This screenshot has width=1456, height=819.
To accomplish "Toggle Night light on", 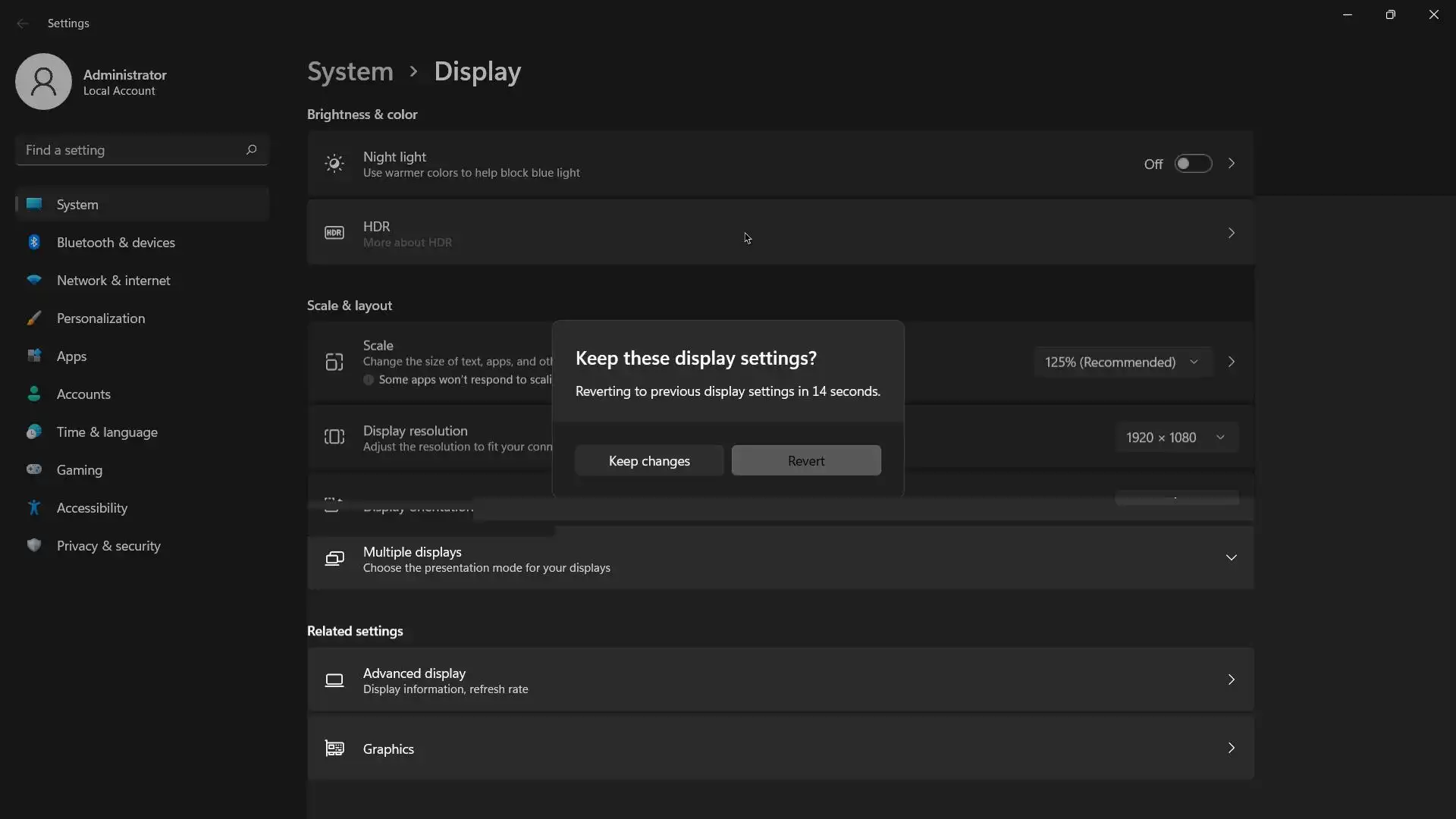I will [x=1192, y=164].
